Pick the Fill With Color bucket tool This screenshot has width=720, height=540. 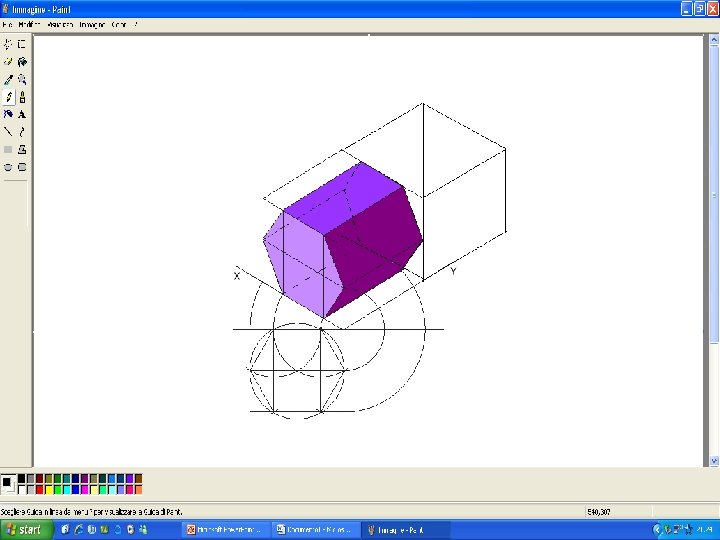22,62
